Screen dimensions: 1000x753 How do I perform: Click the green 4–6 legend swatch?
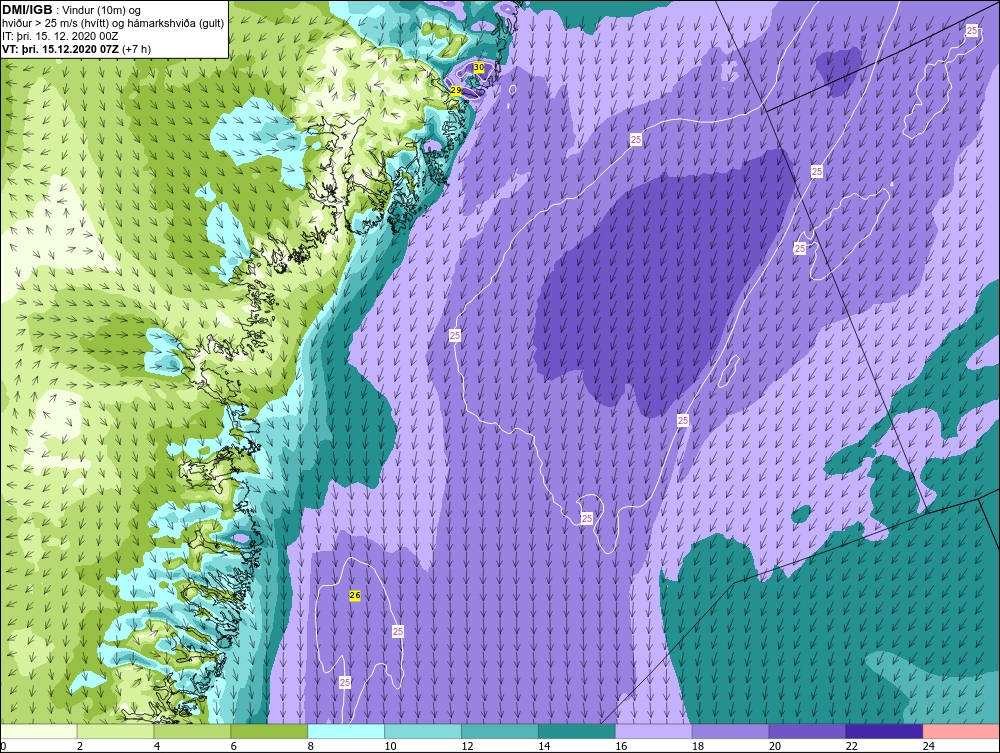click(193, 731)
